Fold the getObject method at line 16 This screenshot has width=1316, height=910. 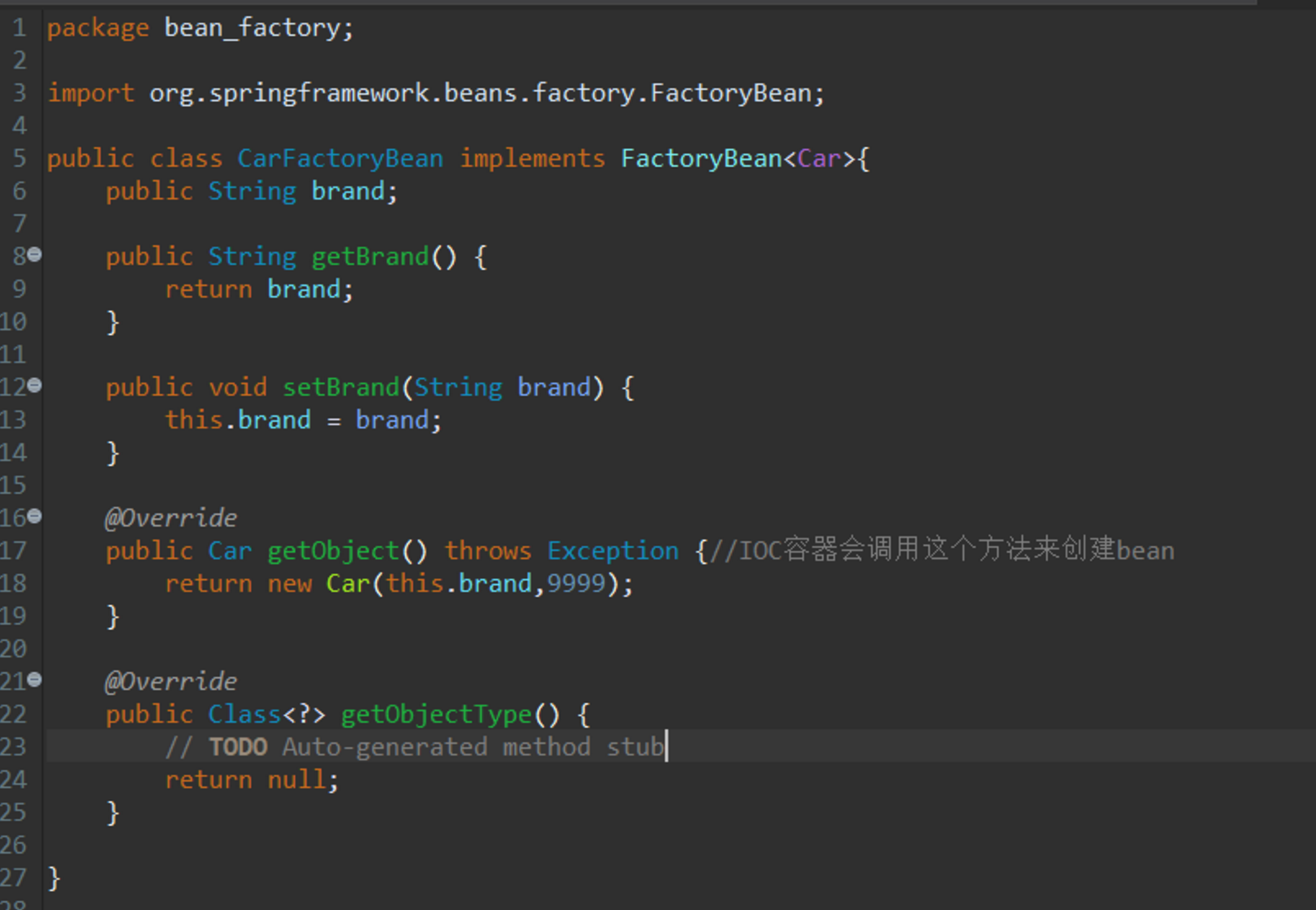(34, 517)
